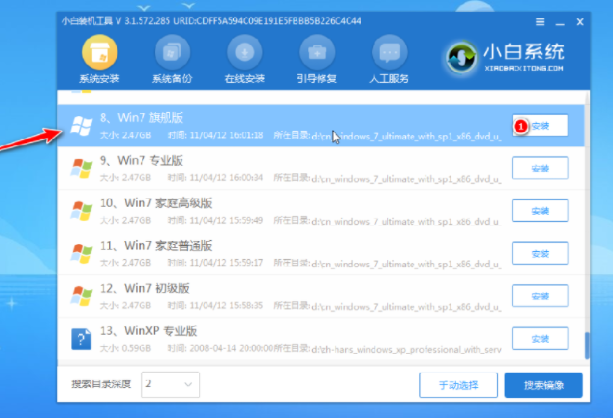Select the 12、Win7 初级版 title text
The height and width of the screenshot is (418, 613).
(x=145, y=288)
